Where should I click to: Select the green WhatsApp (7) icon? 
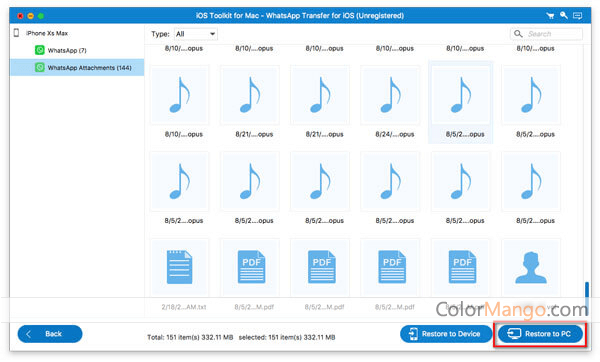(39, 50)
